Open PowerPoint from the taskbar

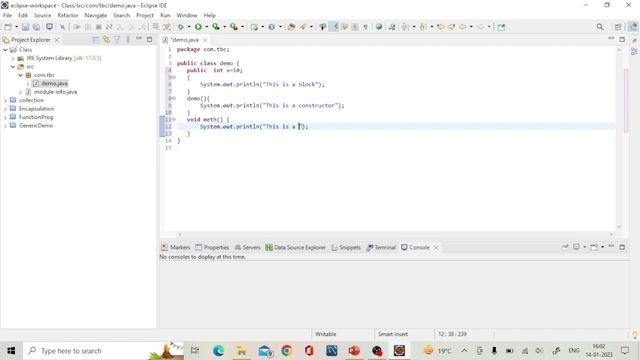(x=354, y=351)
